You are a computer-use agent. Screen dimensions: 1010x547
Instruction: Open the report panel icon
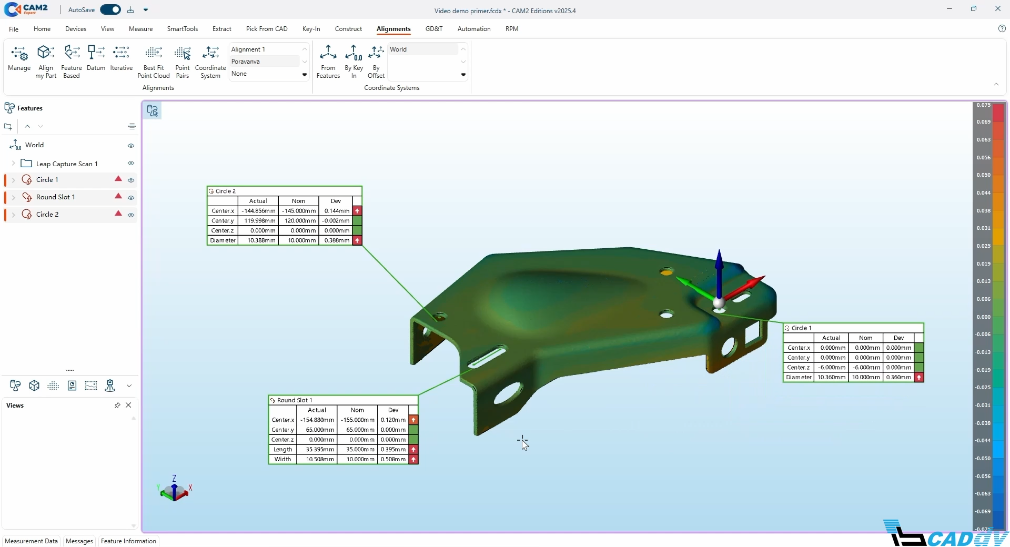click(72, 385)
